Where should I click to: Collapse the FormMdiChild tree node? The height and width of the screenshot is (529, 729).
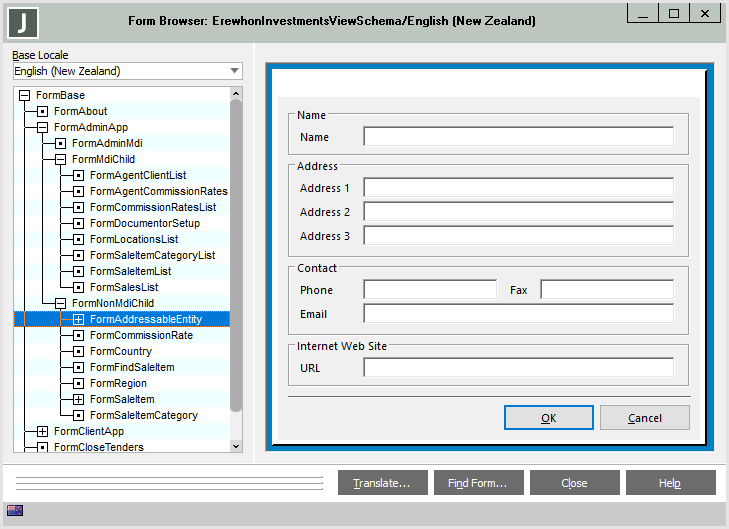[x=60, y=159]
